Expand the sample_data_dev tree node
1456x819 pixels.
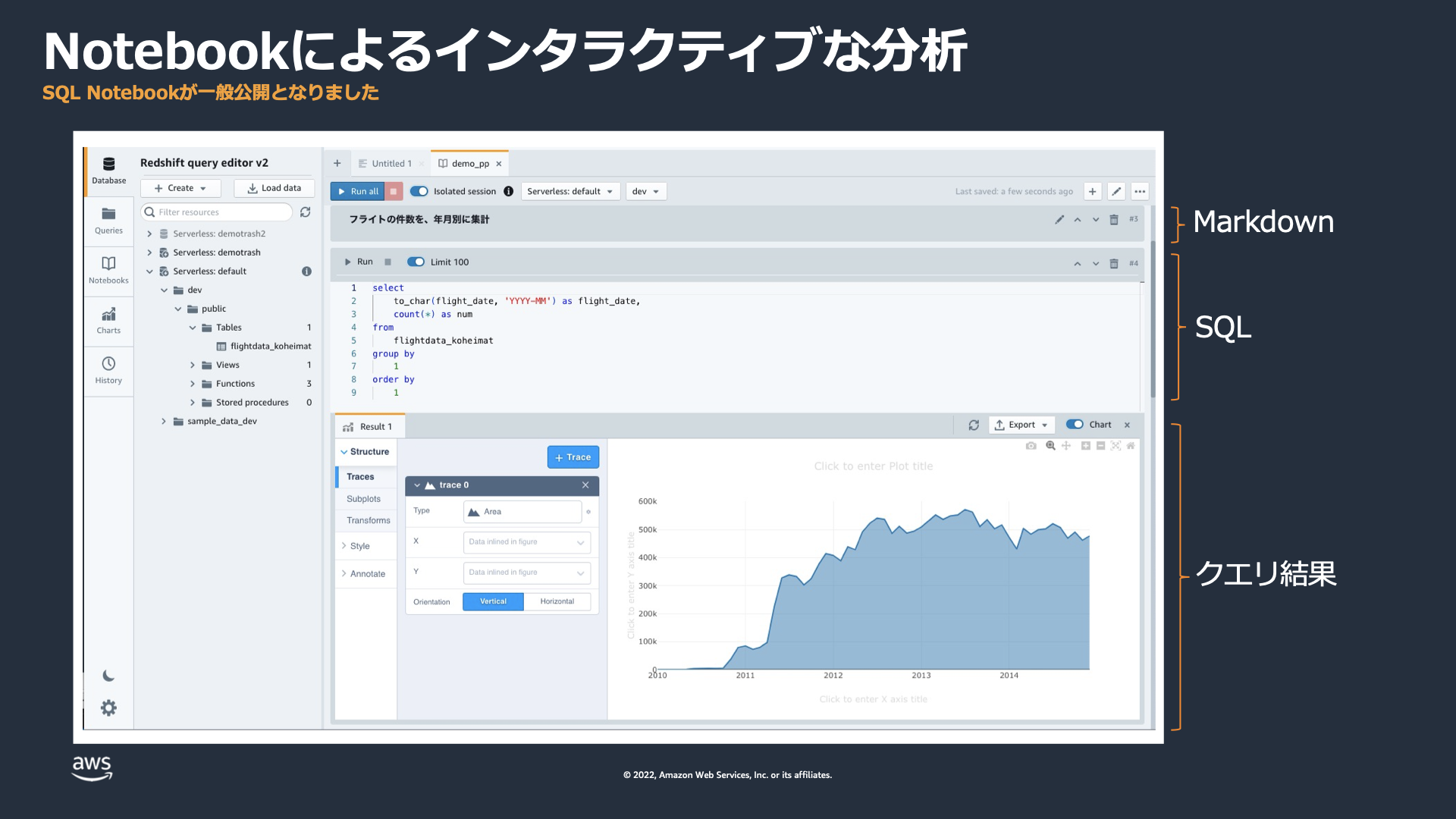(164, 421)
